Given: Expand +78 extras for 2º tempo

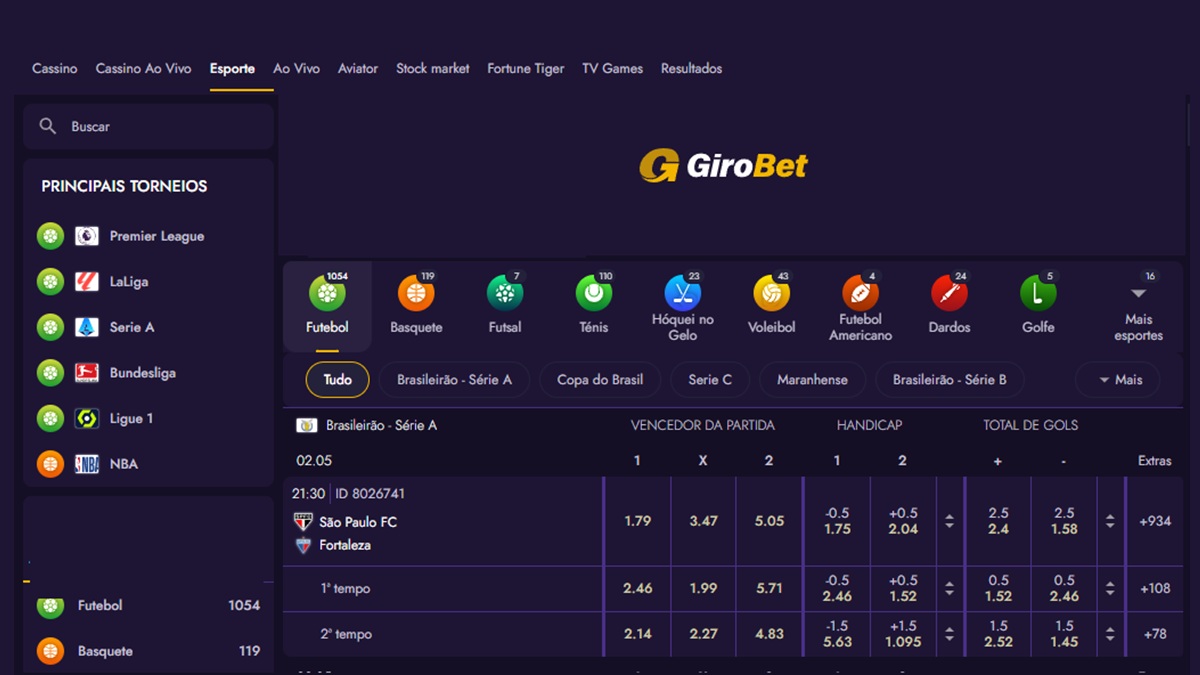Looking at the screenshot, I should (1155, 634).
